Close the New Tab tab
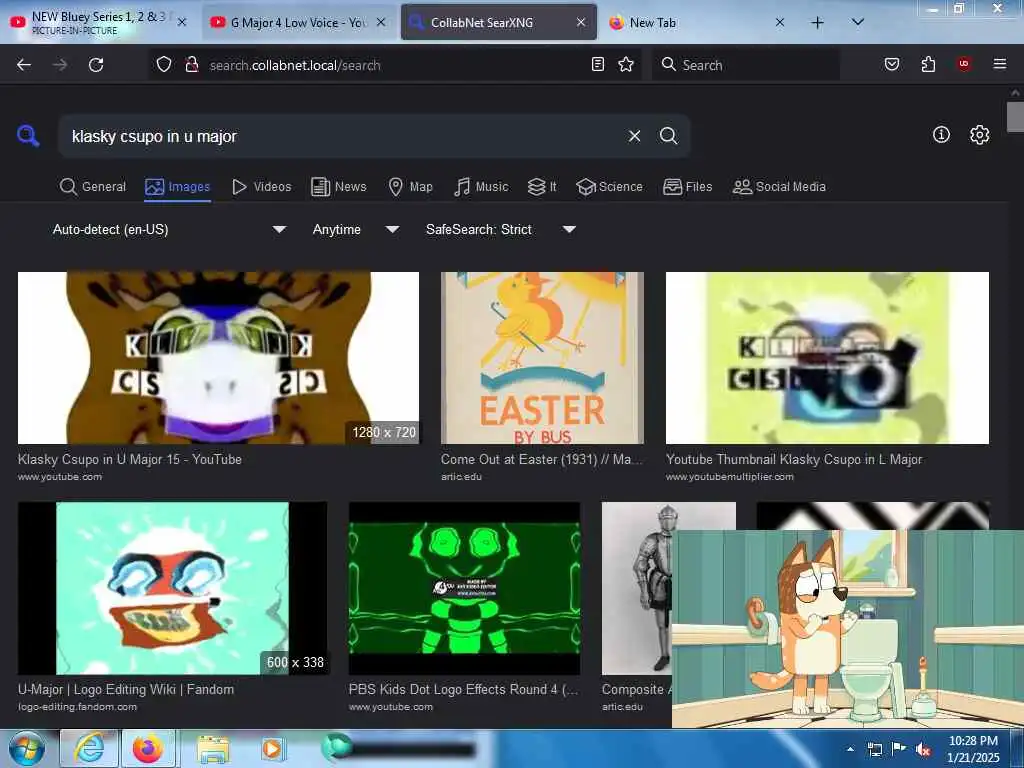The height and width of the screenshot is (768, 1024). (780, 22)
